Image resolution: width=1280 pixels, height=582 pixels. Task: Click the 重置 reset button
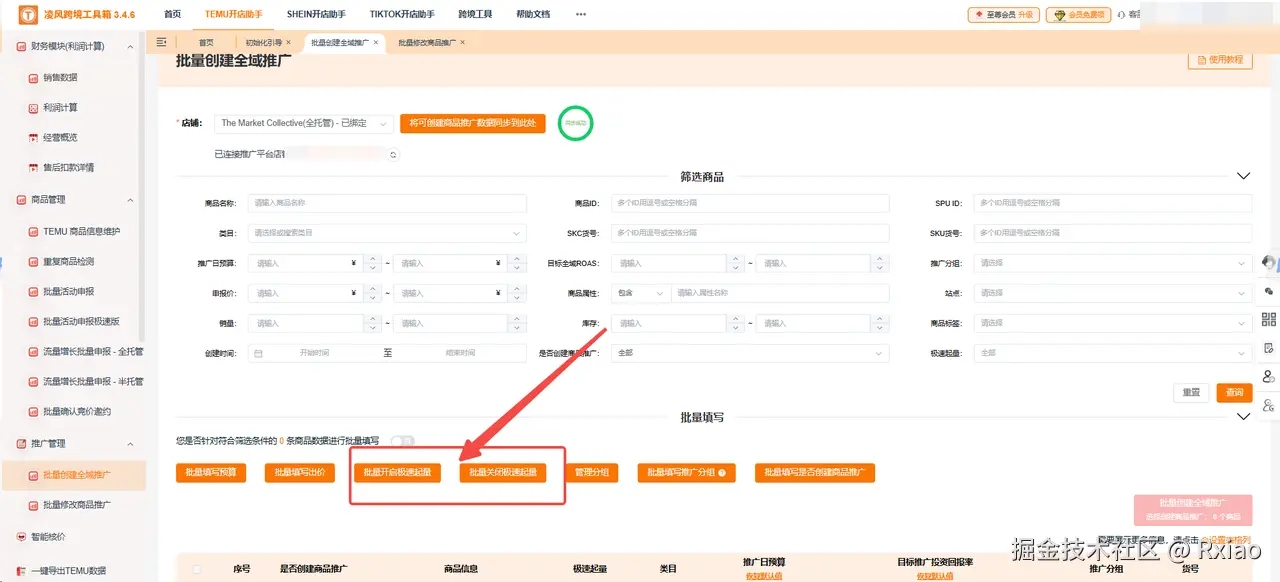click(x=1191, y=393)
